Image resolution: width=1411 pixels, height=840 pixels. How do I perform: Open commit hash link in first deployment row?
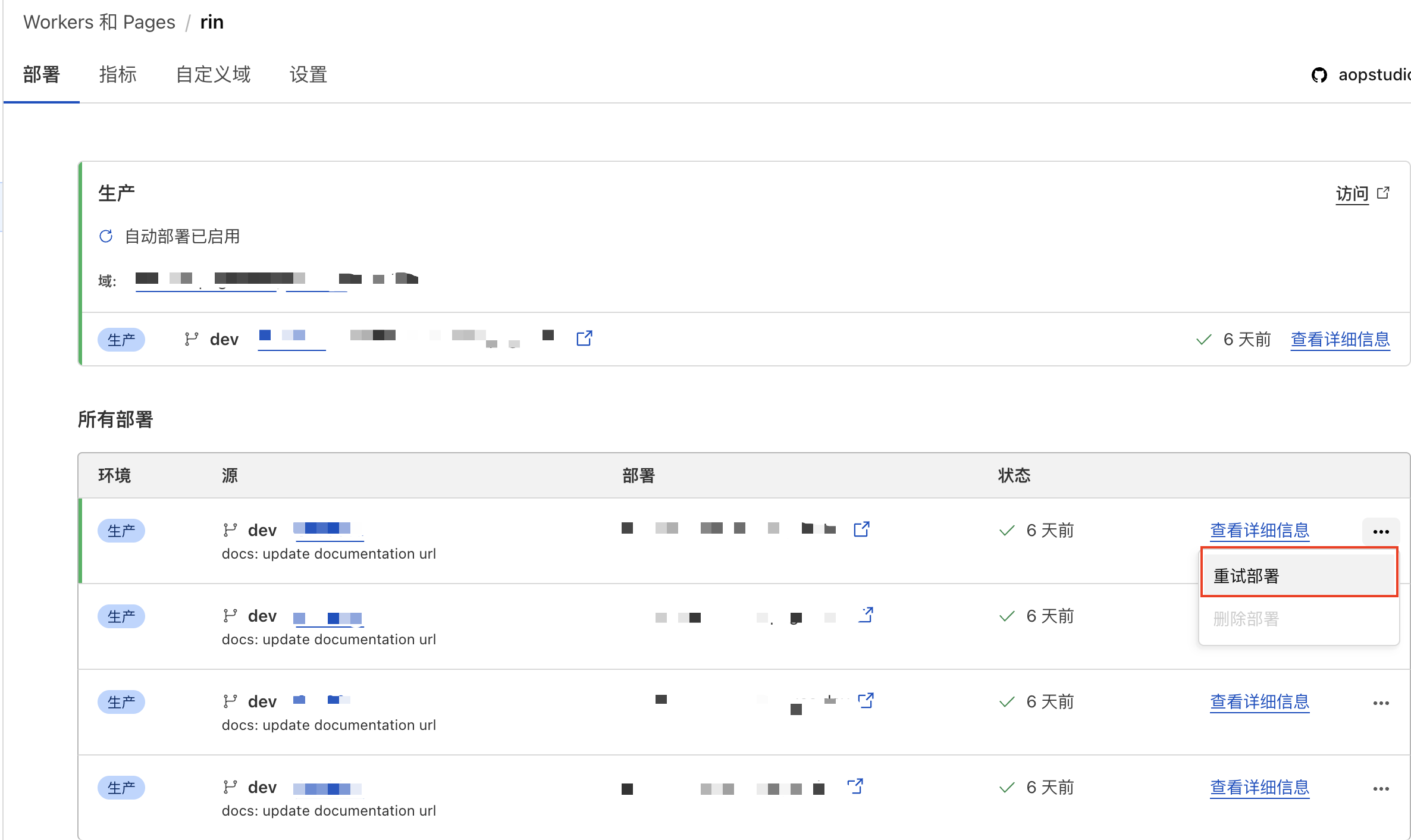[328, 530]
